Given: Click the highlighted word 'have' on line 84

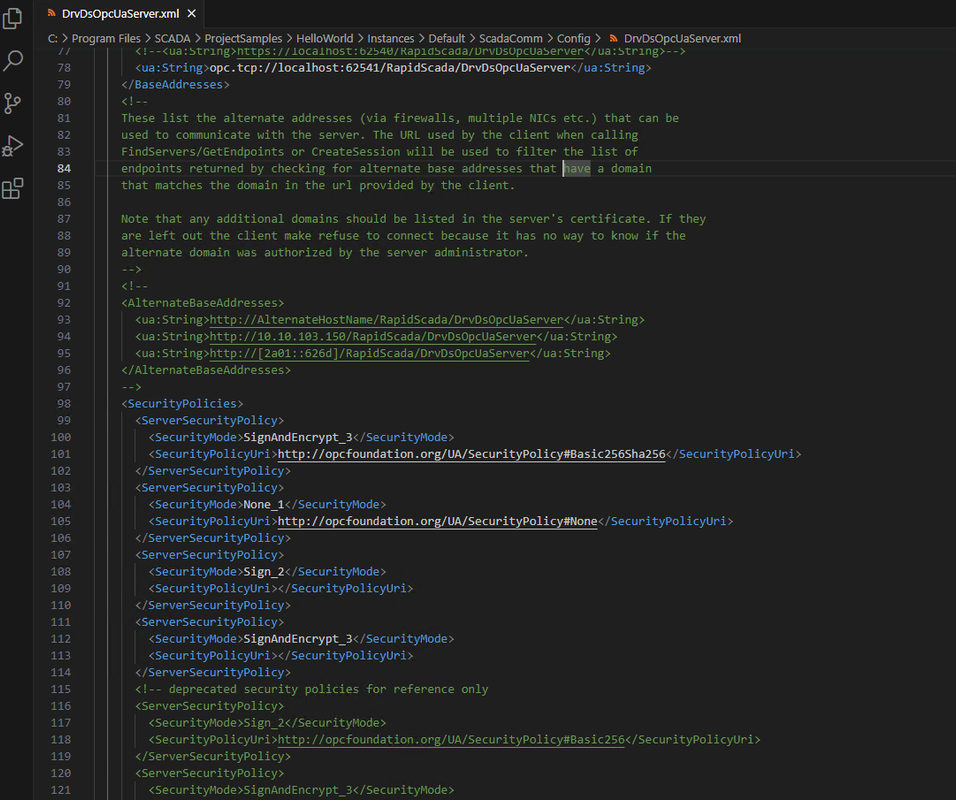Looking at the screenshot, I should pos(577,168).
